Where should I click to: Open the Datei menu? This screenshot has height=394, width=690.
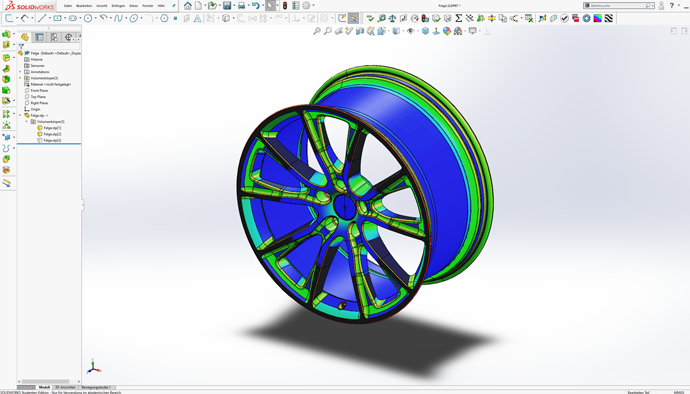tap(68, 6)
